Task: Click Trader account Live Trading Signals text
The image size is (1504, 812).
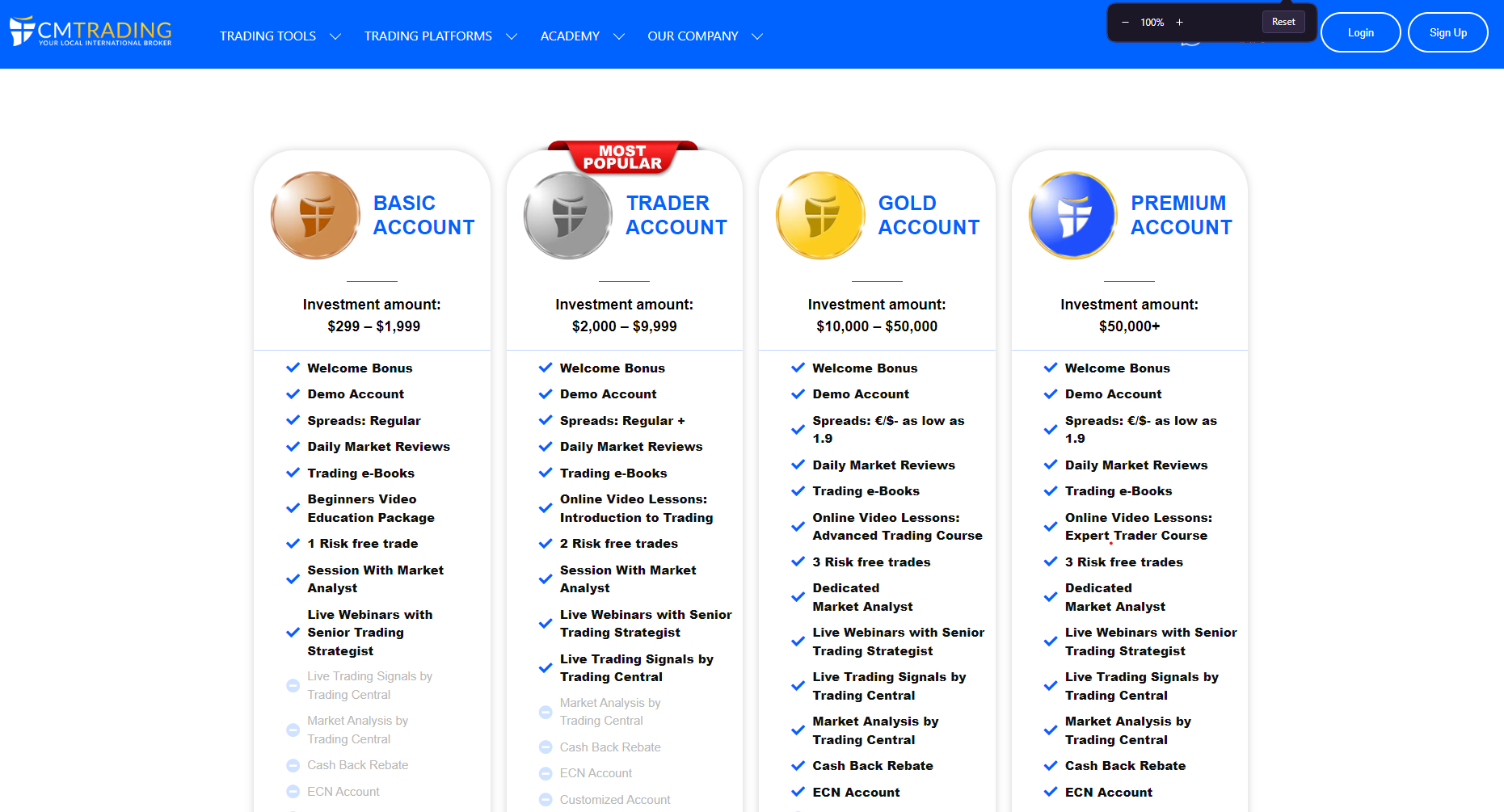Action: 637,668
